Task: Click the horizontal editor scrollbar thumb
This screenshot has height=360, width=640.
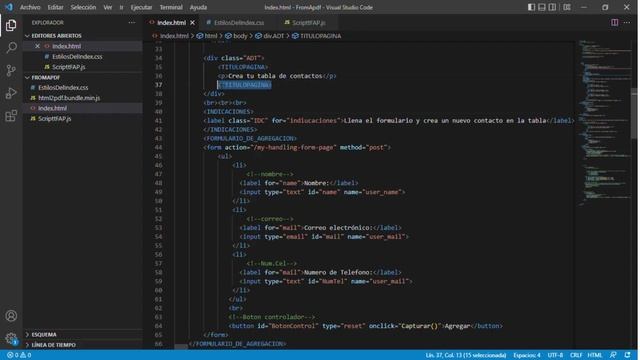Action: pos(181,347)
